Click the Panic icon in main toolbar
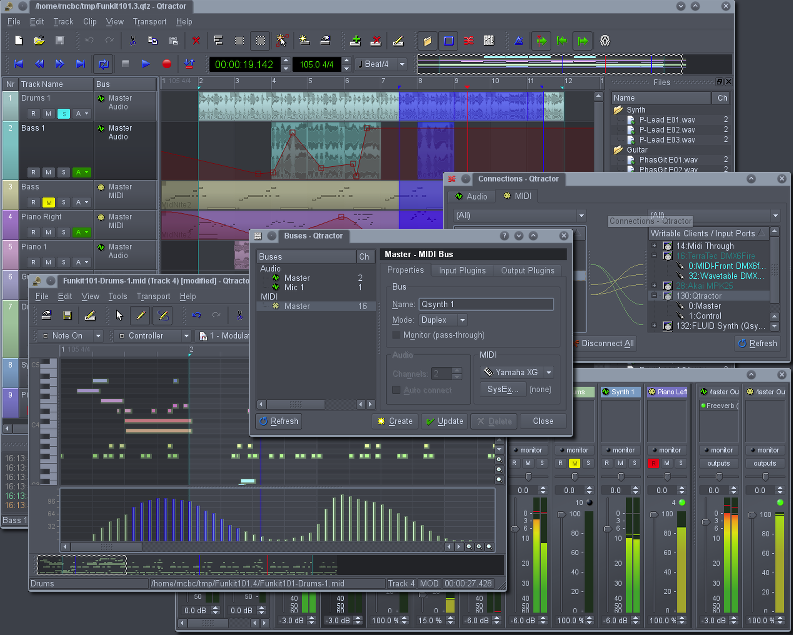 (605, 40)
